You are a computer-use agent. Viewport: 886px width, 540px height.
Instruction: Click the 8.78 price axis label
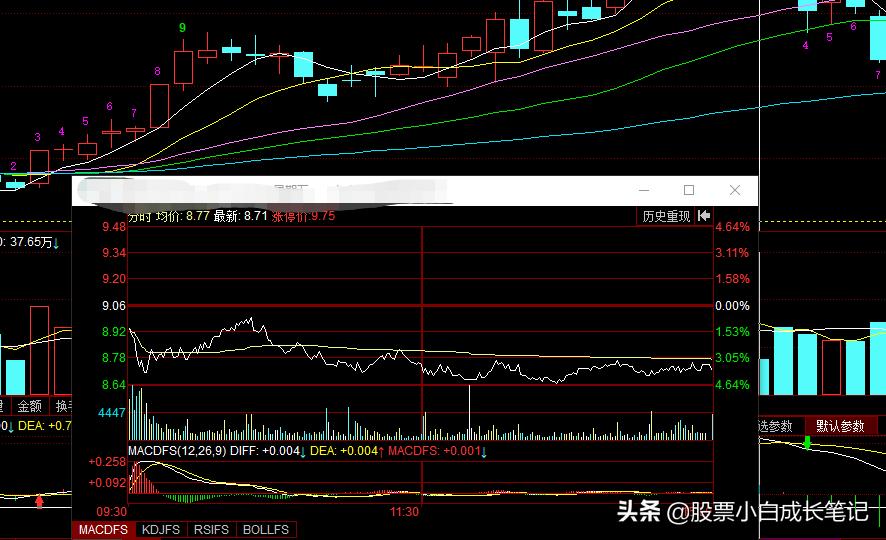[x=114, y=358]
